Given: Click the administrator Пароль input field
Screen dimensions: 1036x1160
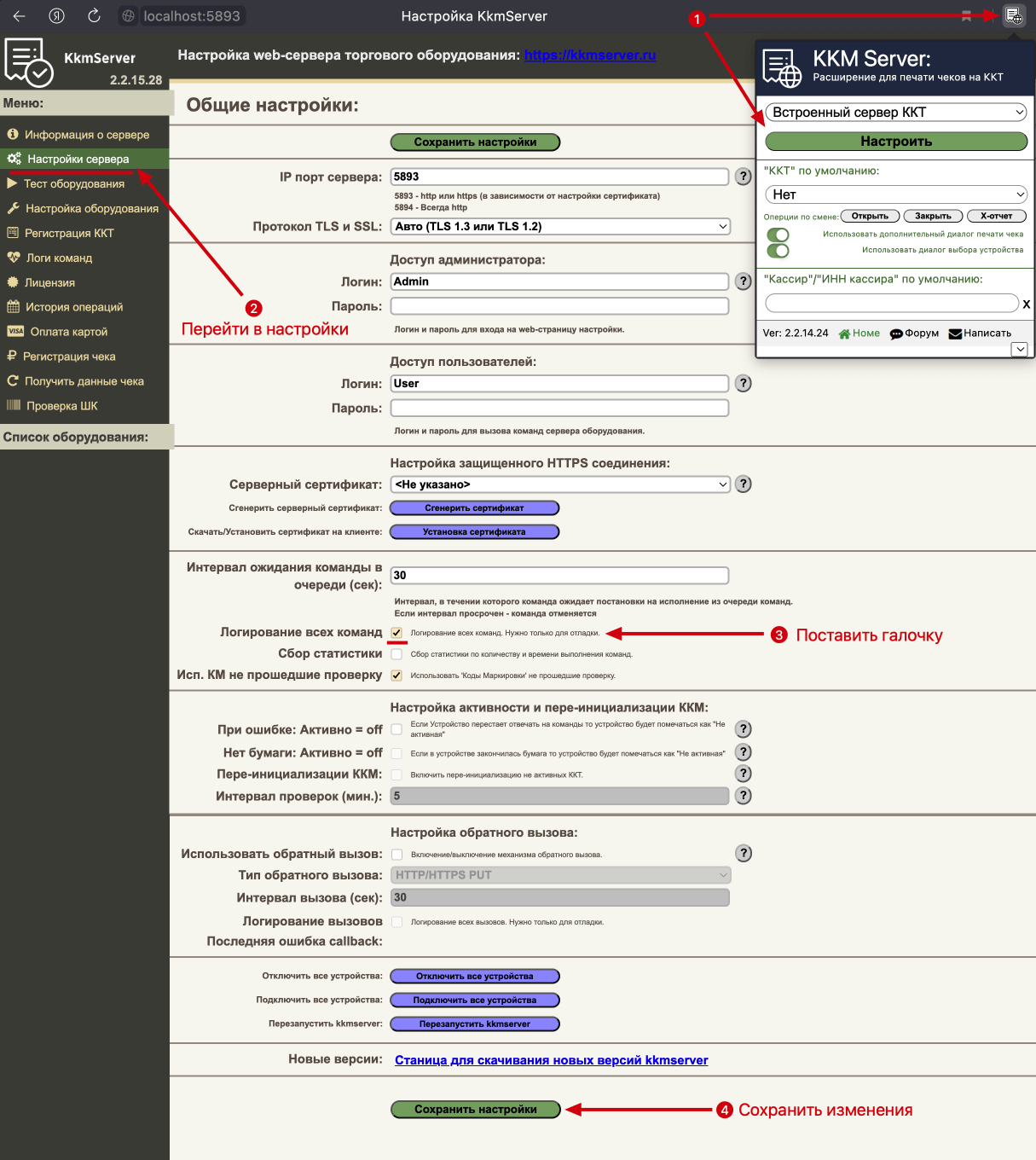Looking at the screenshot, I should 559,305.
